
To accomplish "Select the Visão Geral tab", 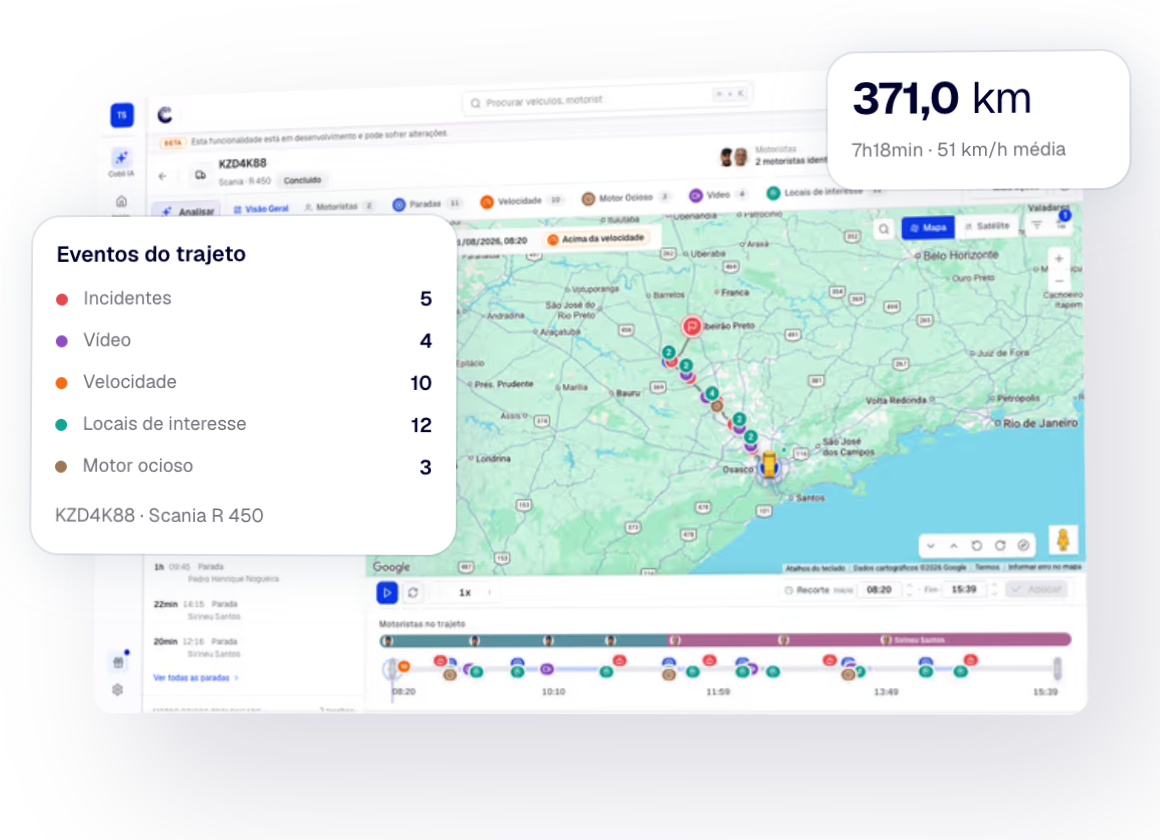I will tap(260, 209).
